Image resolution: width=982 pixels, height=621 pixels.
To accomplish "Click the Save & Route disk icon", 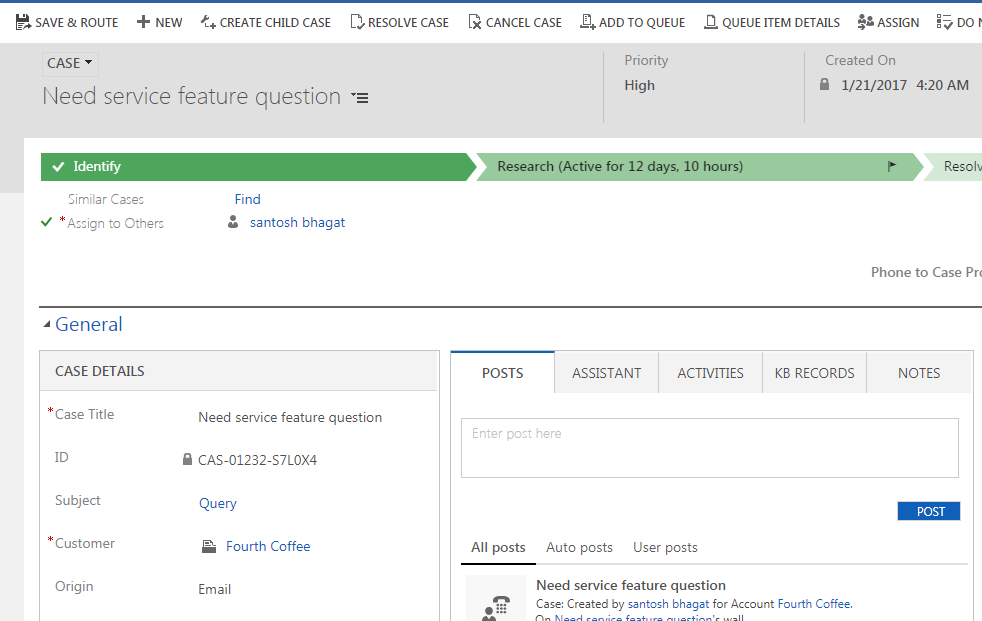I will (x=23, y=22).
